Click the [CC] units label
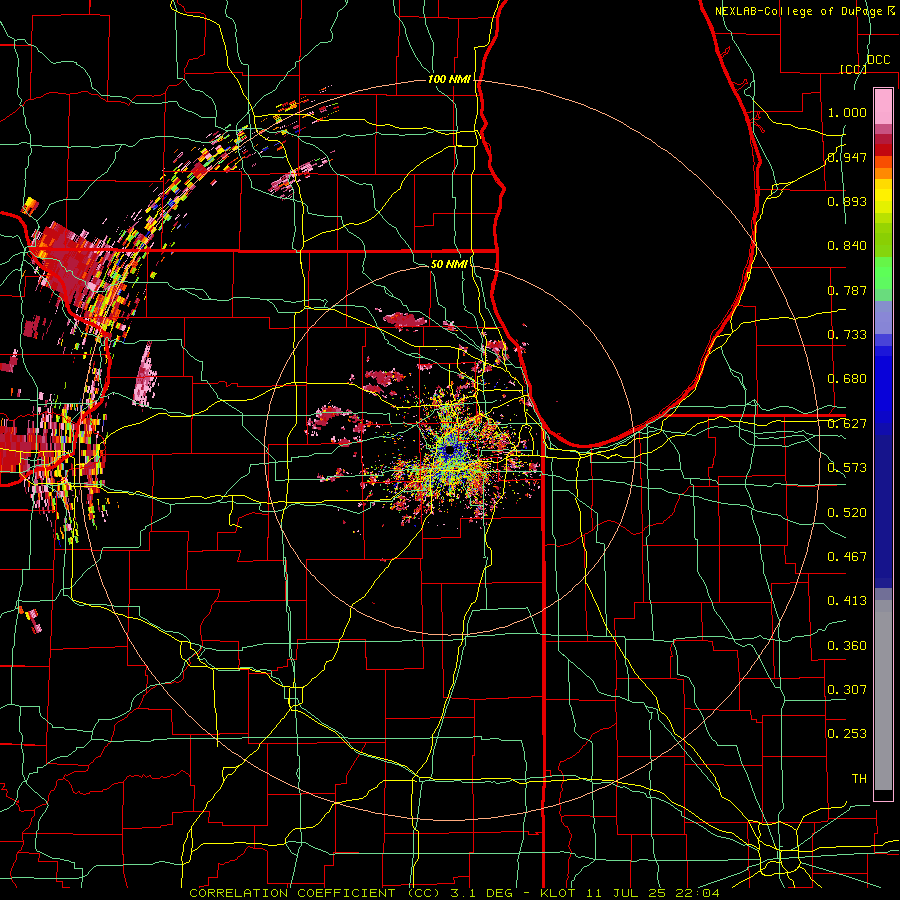Image resolution: width=900 pixels, height=900 pixels. pos(853,69)
